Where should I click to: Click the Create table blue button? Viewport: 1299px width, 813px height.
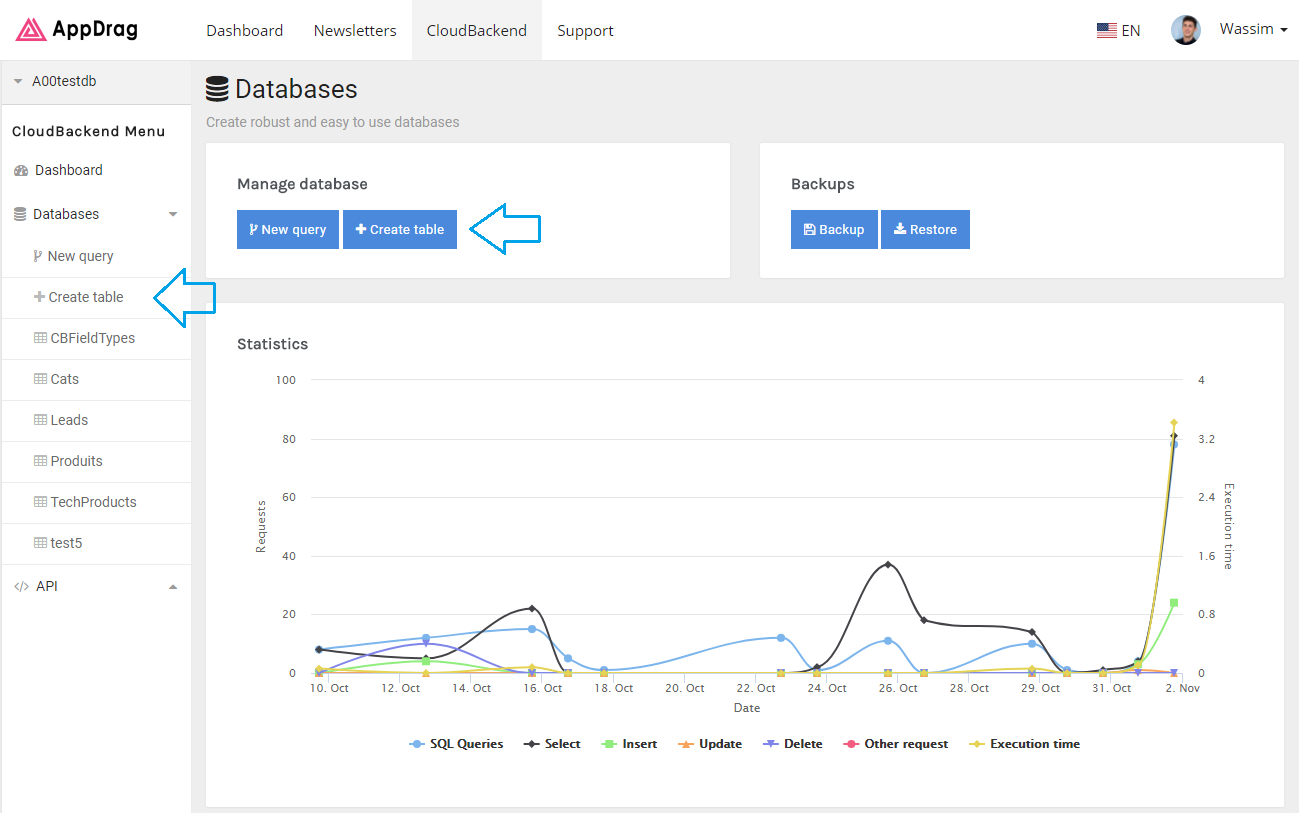coord(400,229)
